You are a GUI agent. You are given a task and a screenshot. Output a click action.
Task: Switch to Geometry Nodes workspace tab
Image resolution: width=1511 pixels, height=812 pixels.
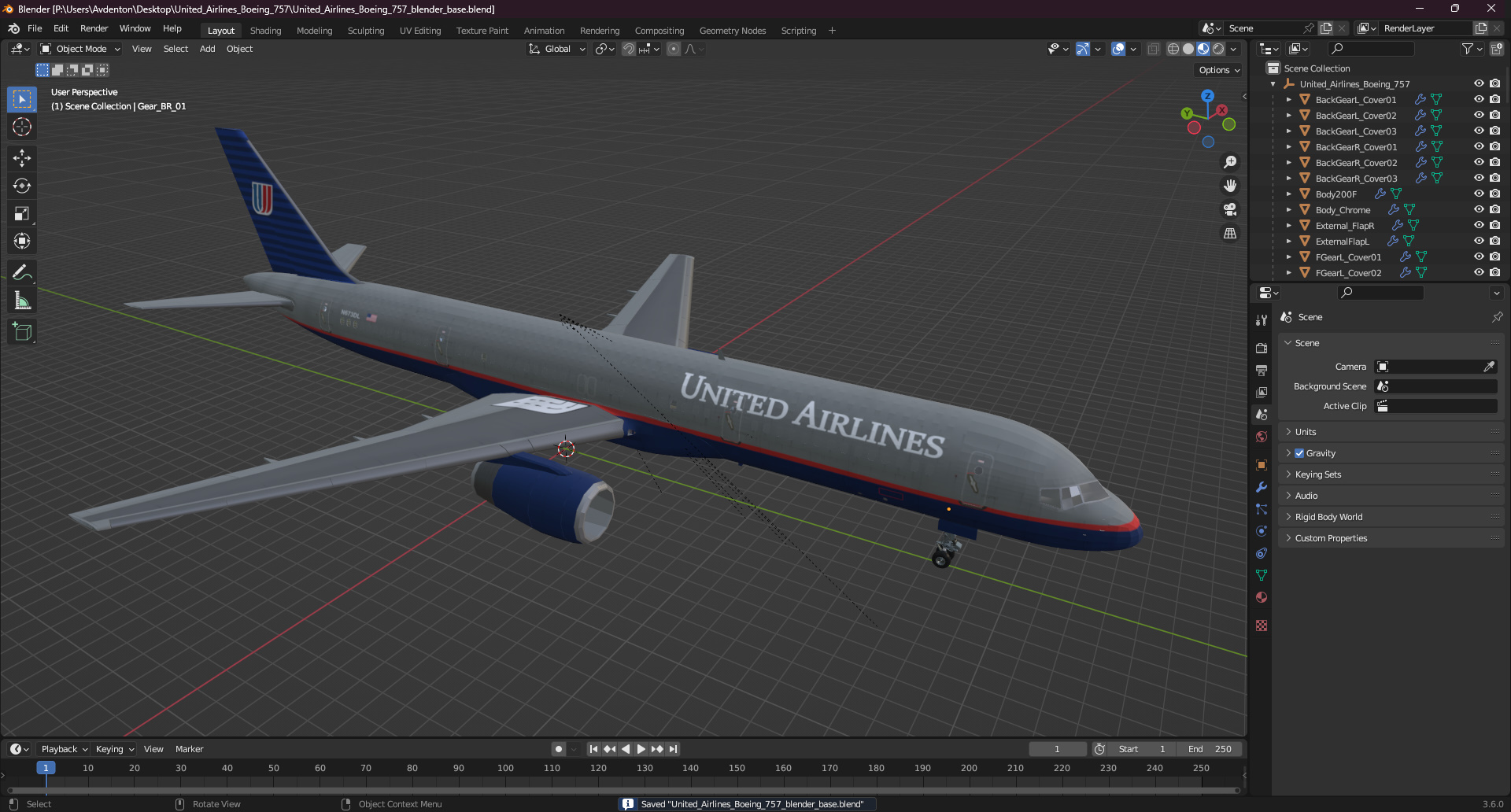tap(733, 31)
